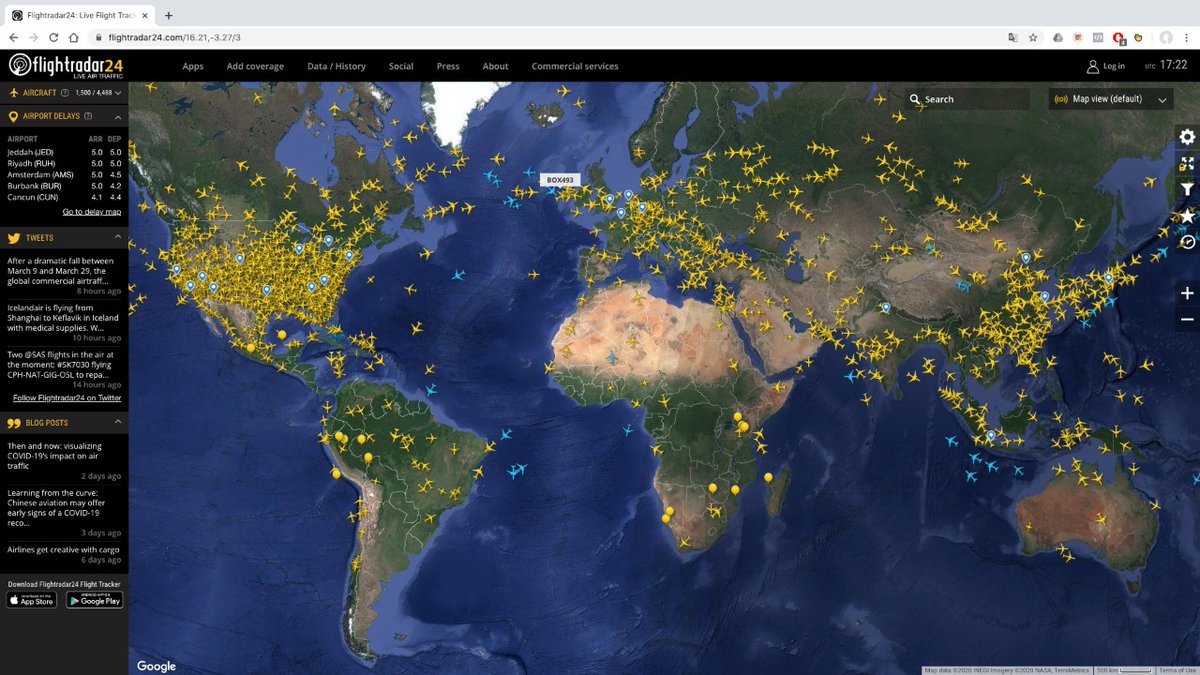Follow the Go to delay map link
Viewport: 1200px width, 675px height.
pos(92,212)
